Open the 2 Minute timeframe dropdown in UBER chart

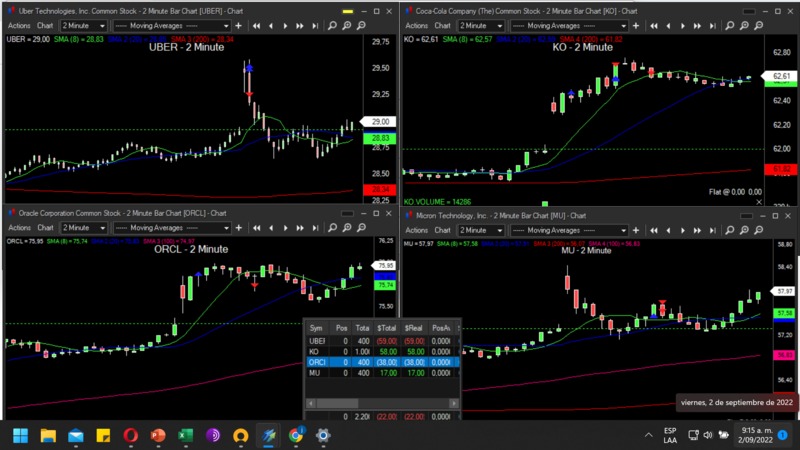pyautogui.click(x=82, y=25)
